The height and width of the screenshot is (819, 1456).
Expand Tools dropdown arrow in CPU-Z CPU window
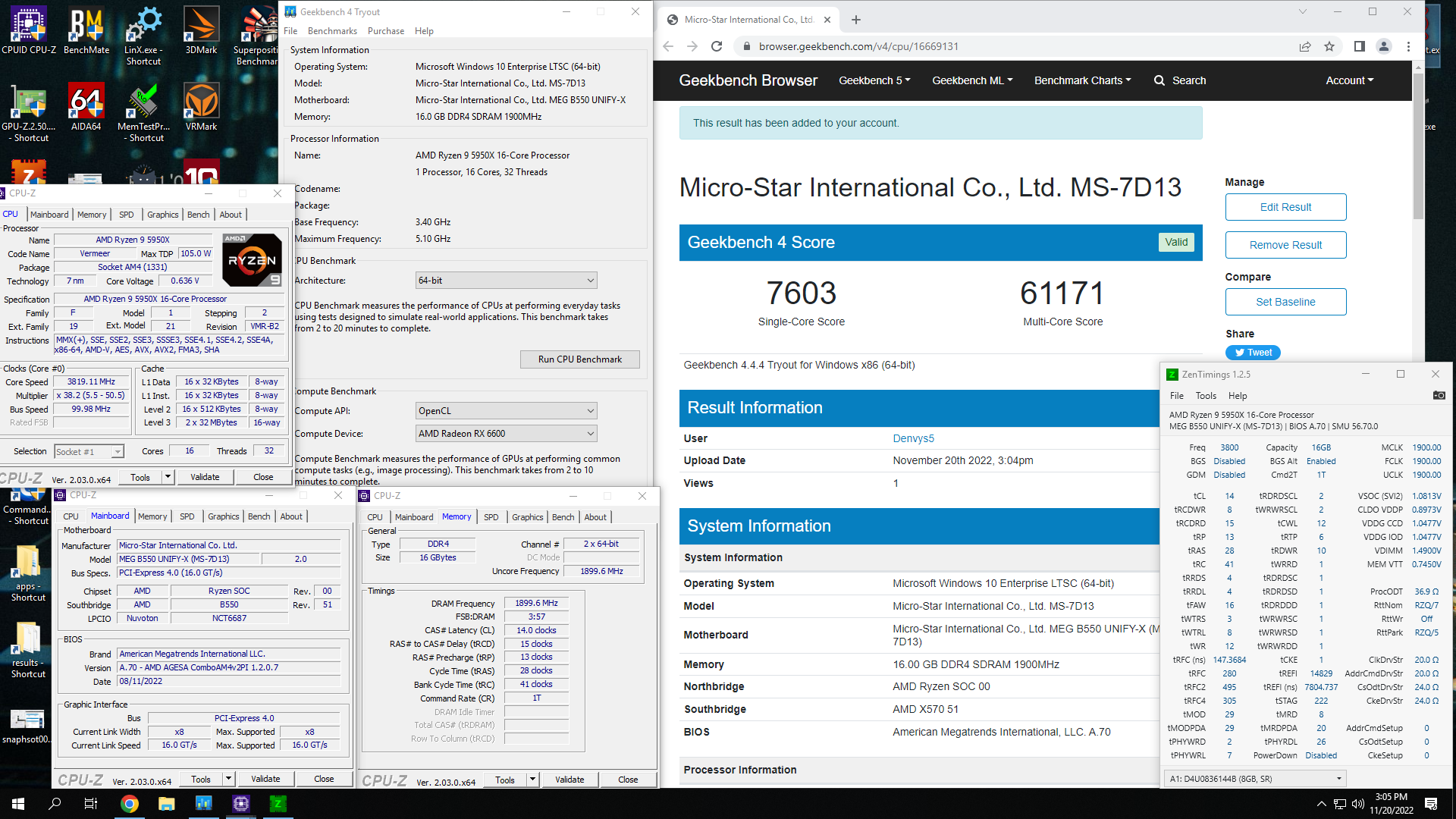(168, 477)
